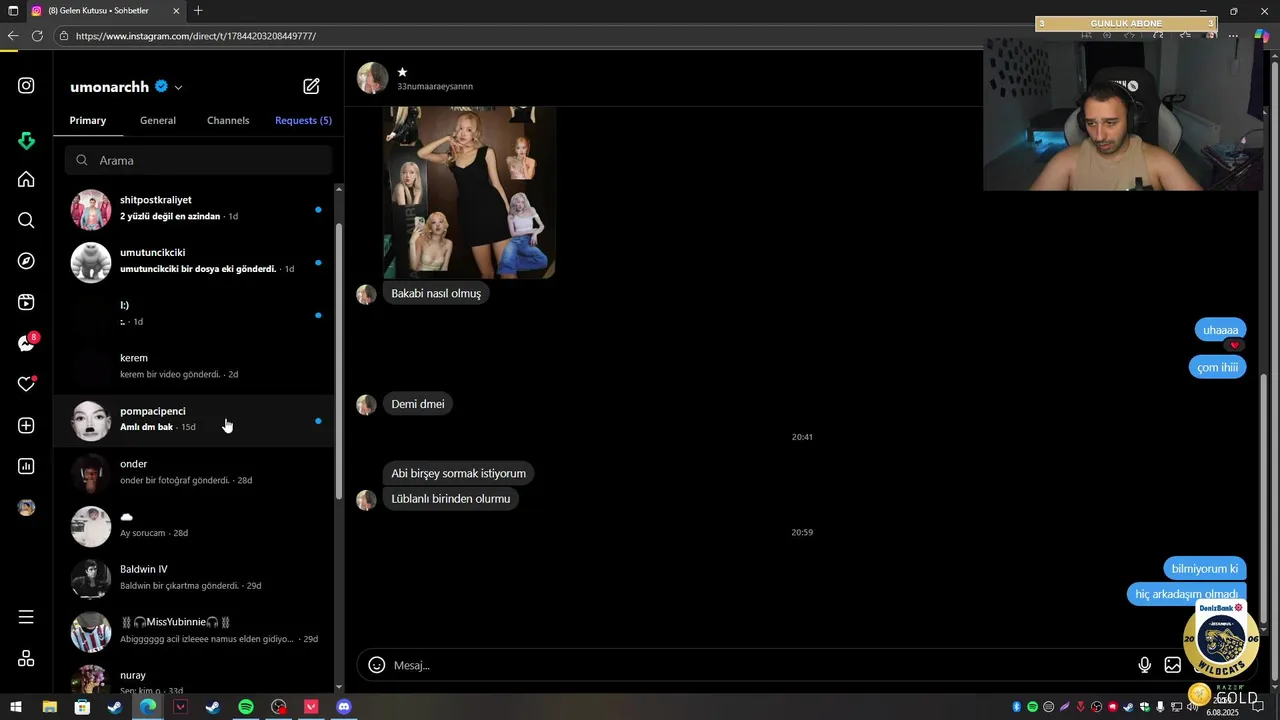Click the green download arrow icon in sidebar

coord(26,141)
